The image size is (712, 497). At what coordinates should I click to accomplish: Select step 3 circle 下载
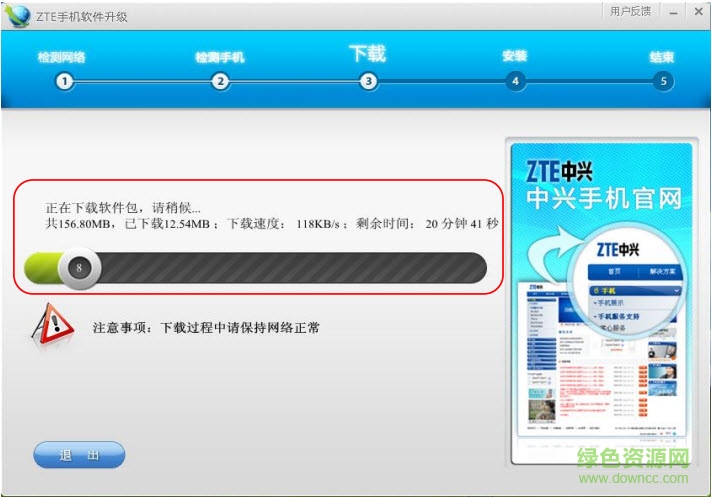[368, 82]
